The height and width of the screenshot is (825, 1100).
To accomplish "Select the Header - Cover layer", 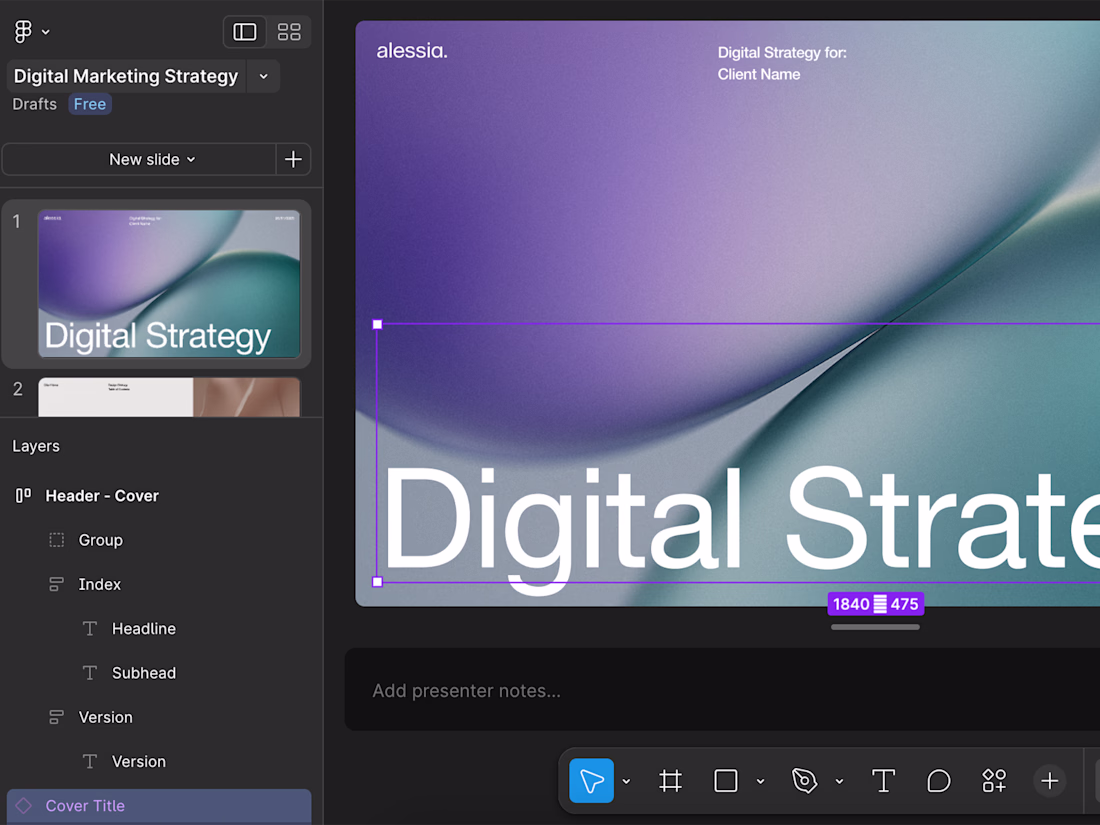I will (x=102, y=496).
